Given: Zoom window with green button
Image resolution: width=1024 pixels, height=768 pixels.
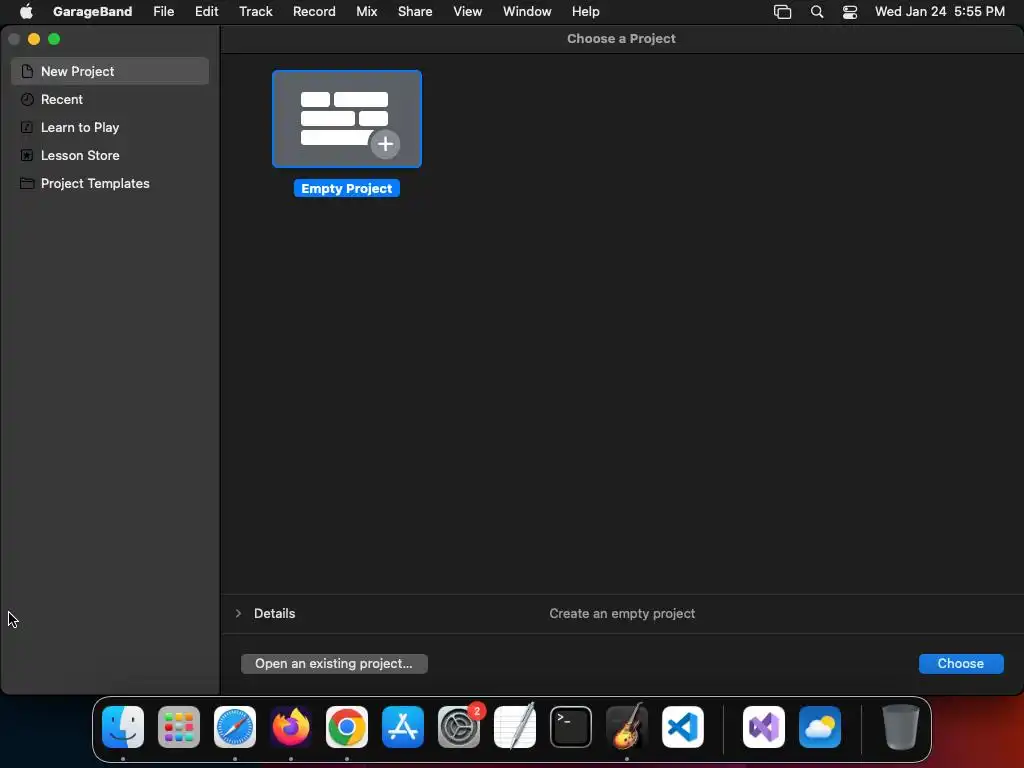Looking at the screenshot, I should tap(54, 39).
